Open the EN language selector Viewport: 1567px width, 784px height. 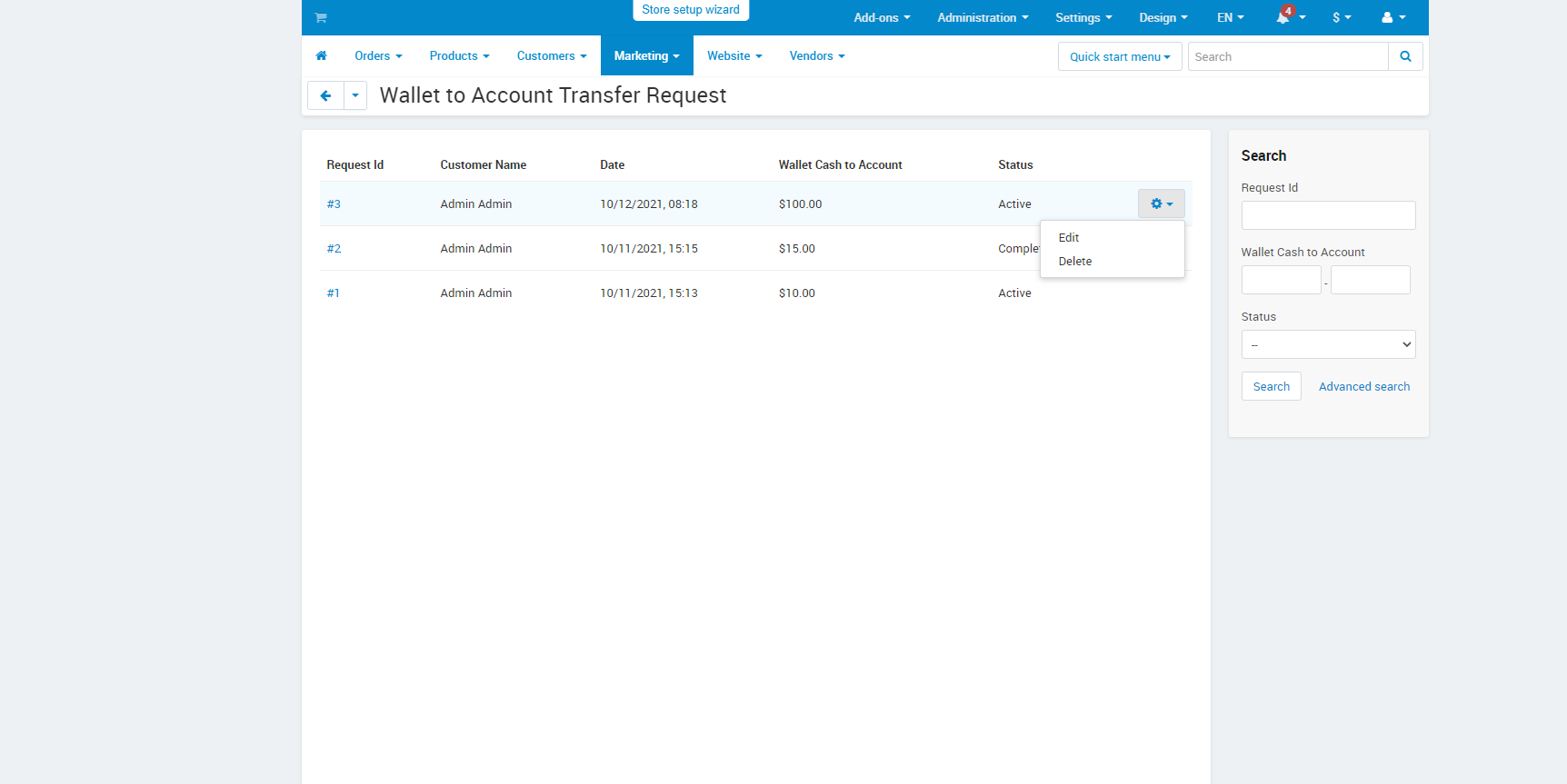click(x=1231, y=17)
